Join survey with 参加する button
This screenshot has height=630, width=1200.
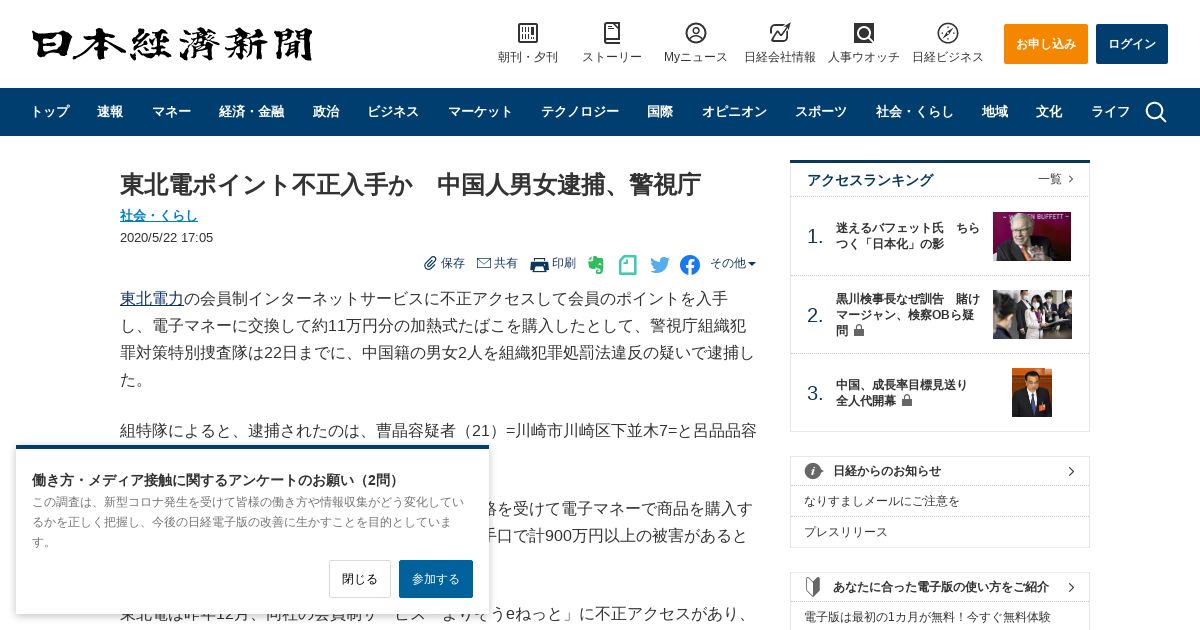pyautogui.click(x=436, y=579)
